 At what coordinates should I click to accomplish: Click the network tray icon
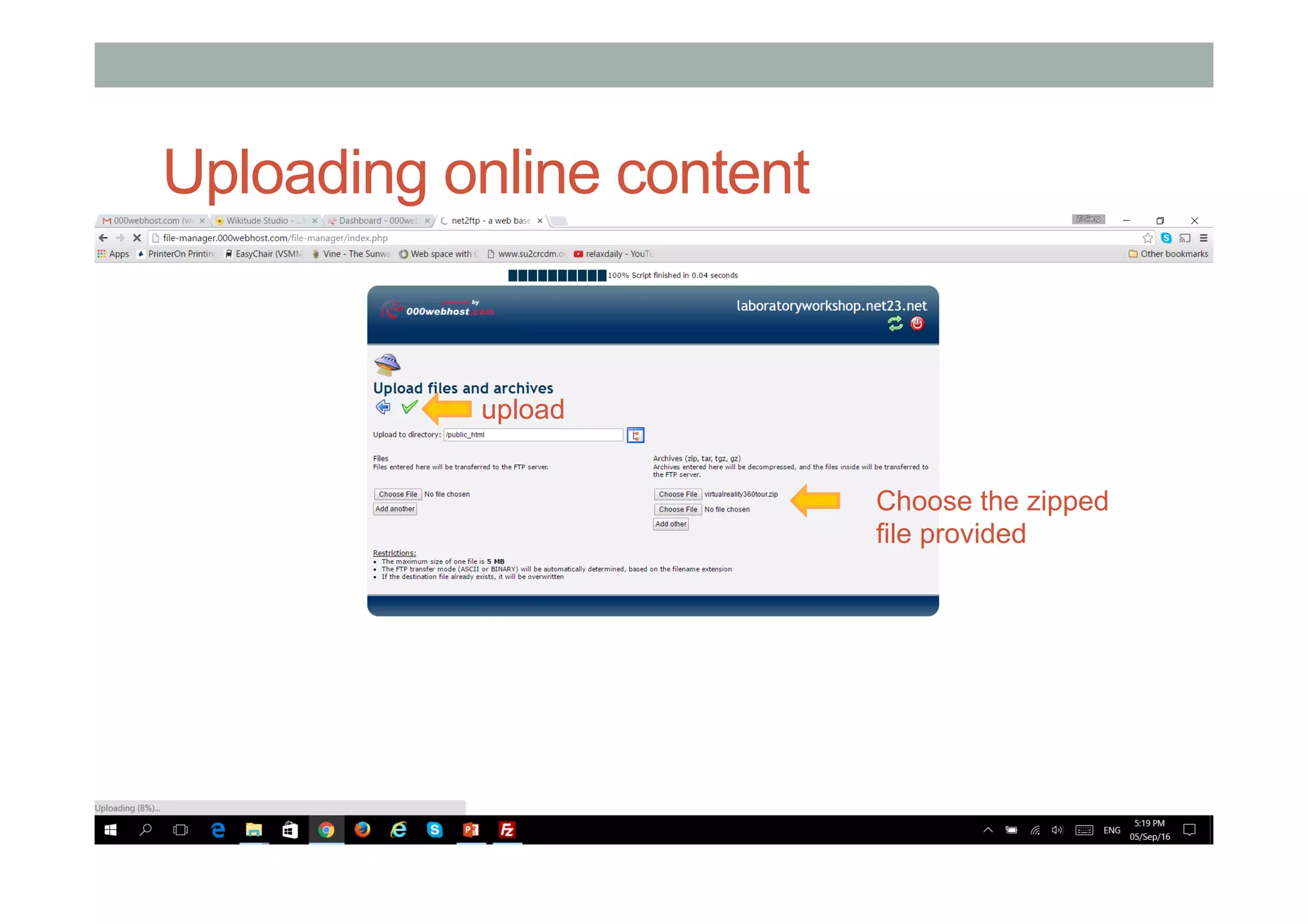point(1035,830)
